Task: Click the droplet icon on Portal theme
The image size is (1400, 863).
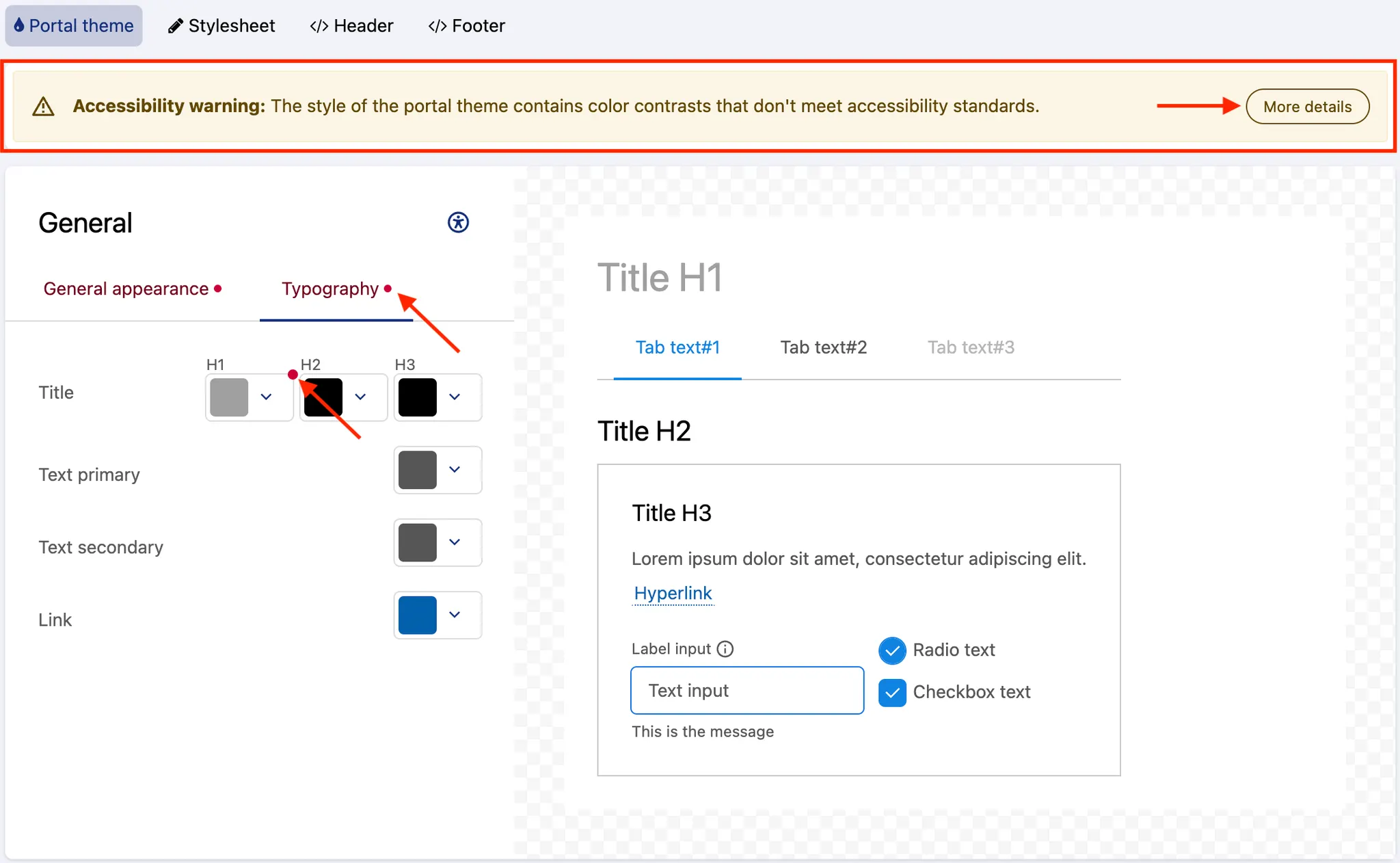Action: (19, 25)
